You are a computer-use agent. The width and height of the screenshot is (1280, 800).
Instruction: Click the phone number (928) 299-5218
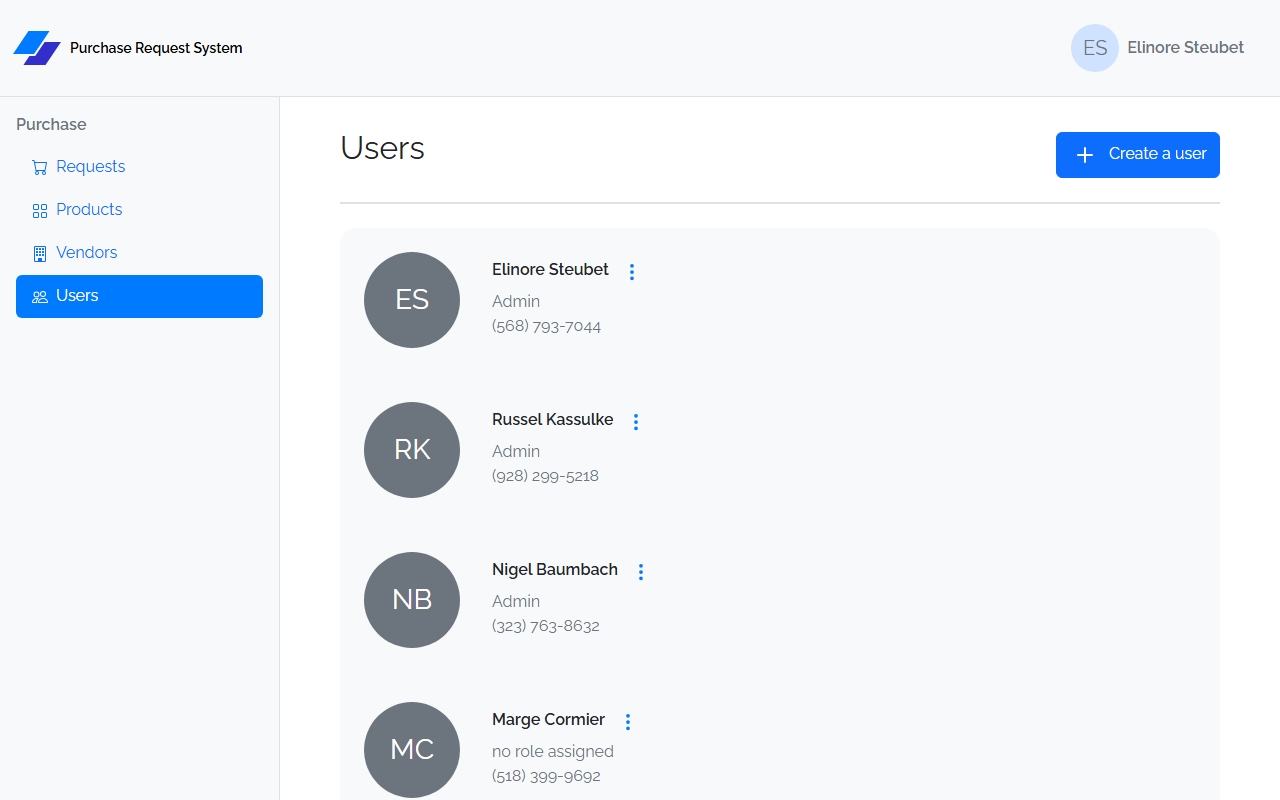pyautogui.click(x=546, y=476)
